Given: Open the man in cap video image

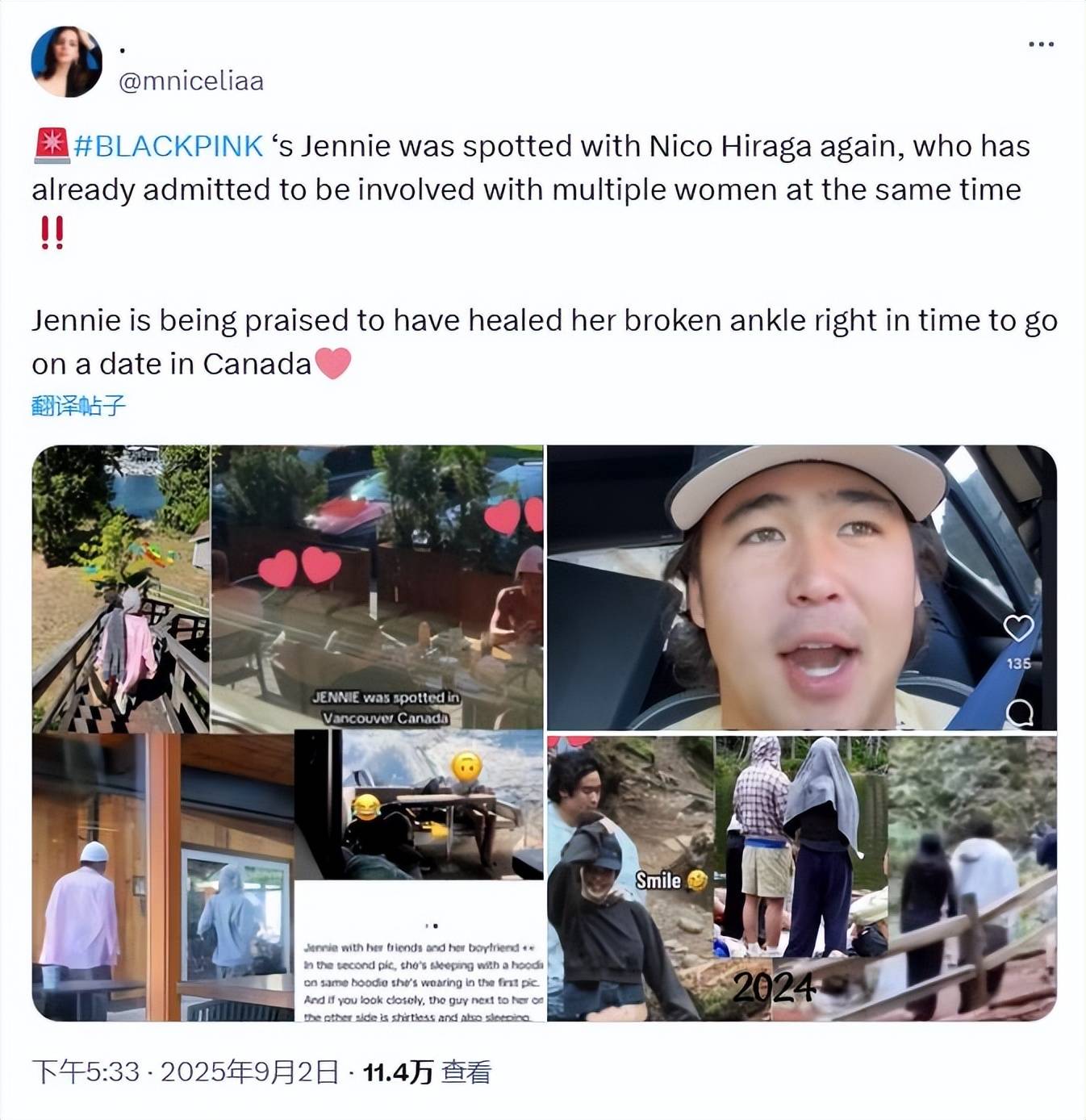Looking at the screenshot, I should pos(801,587).
